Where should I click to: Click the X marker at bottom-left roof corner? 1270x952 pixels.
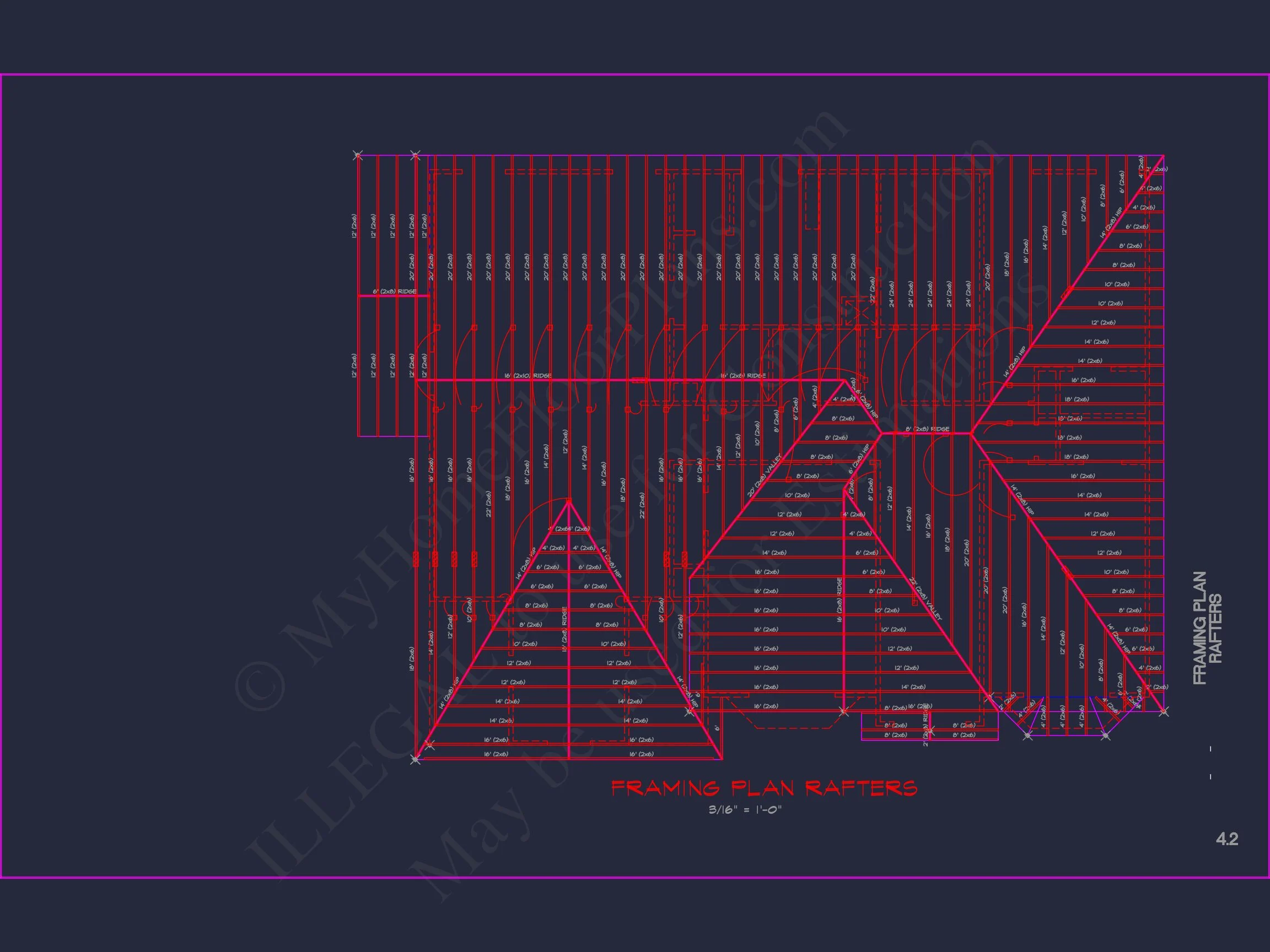415,759
